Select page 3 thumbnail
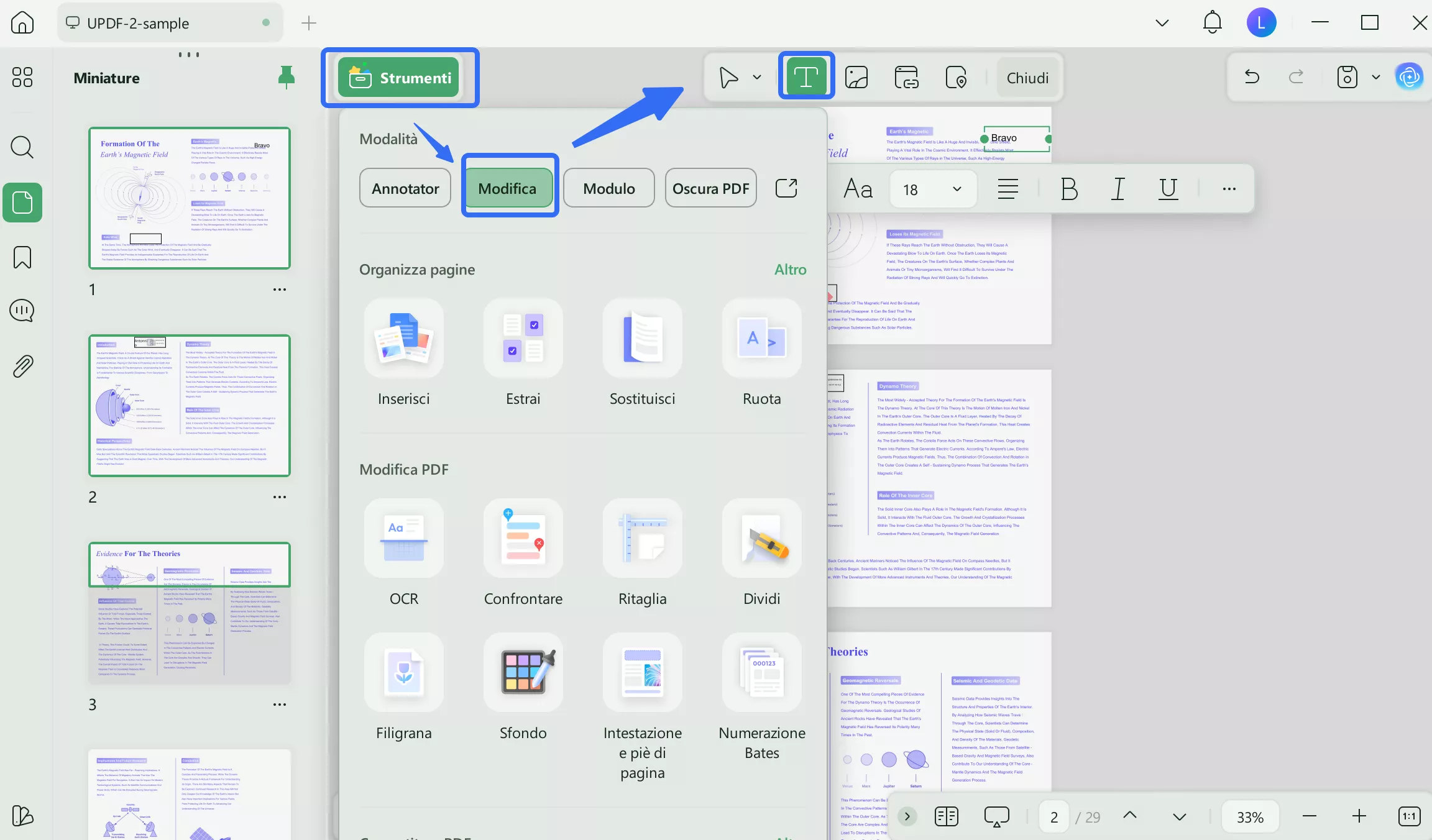 tap(190, 613)
